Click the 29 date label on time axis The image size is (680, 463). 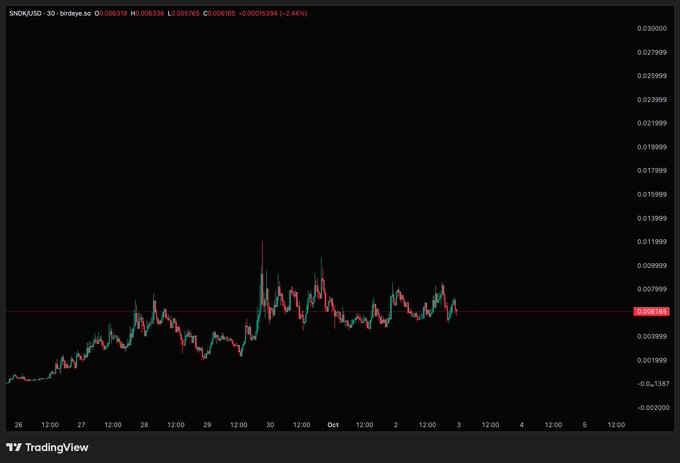tap(207, 425)
